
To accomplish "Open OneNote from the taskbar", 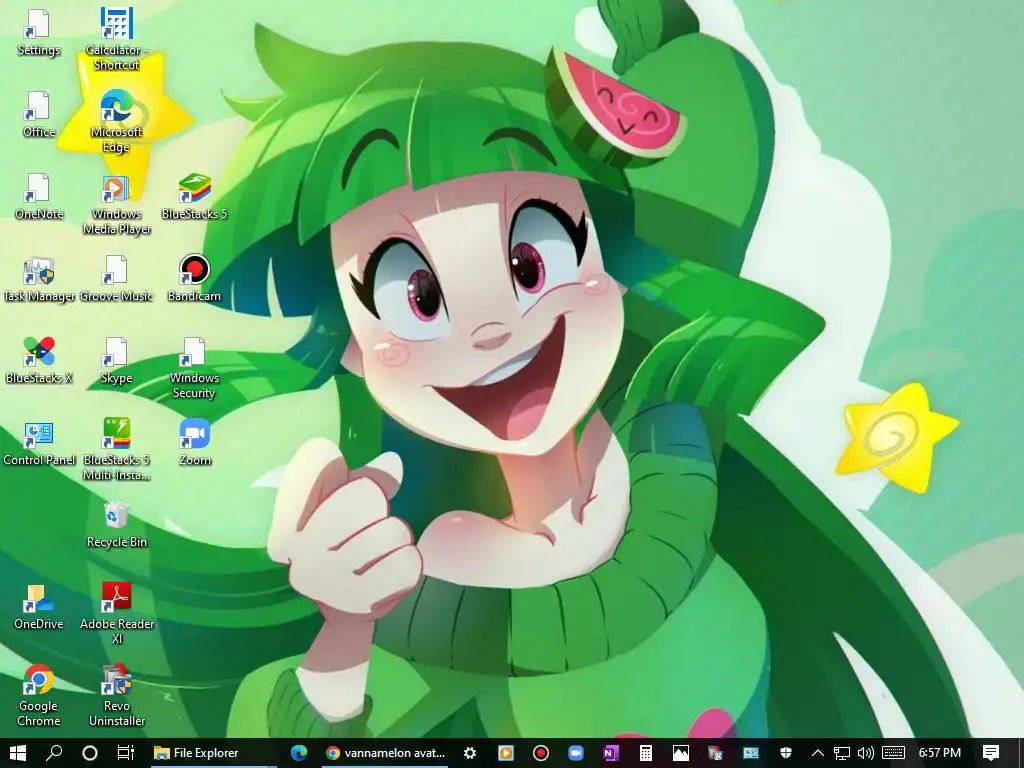I will tap(611, 753).
